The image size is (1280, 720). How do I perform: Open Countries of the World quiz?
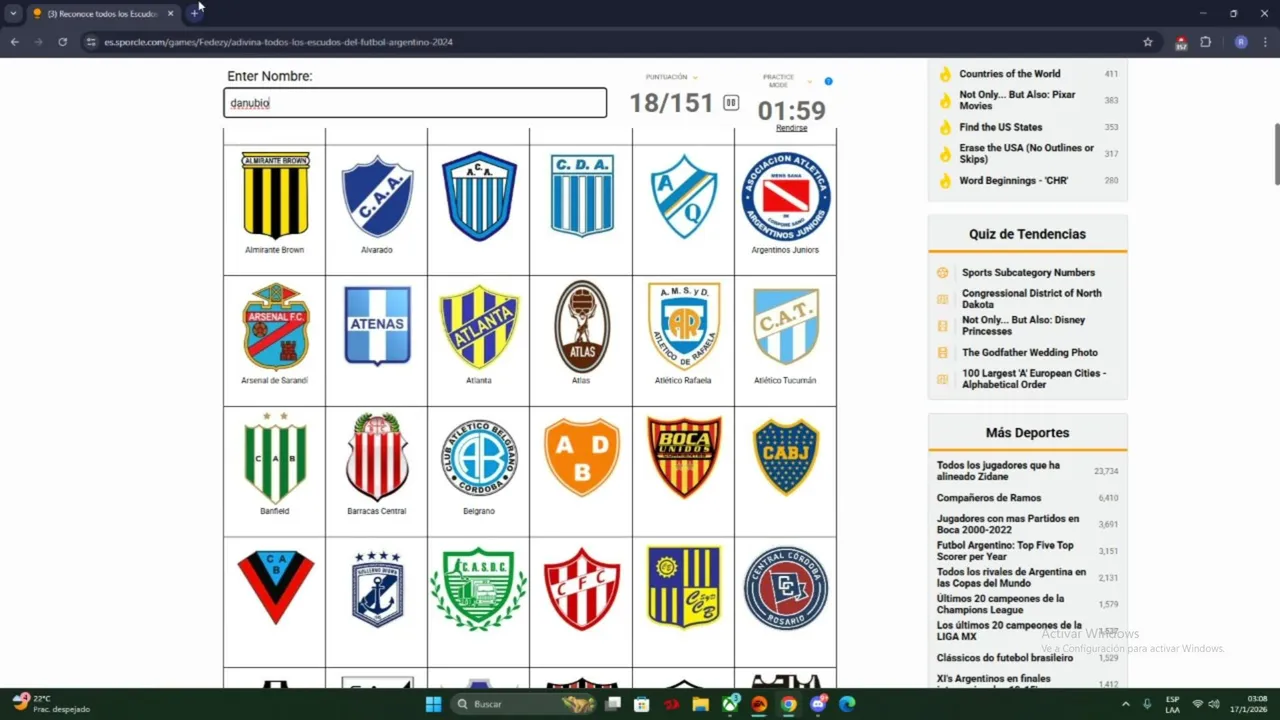(x=1010, y=74)
